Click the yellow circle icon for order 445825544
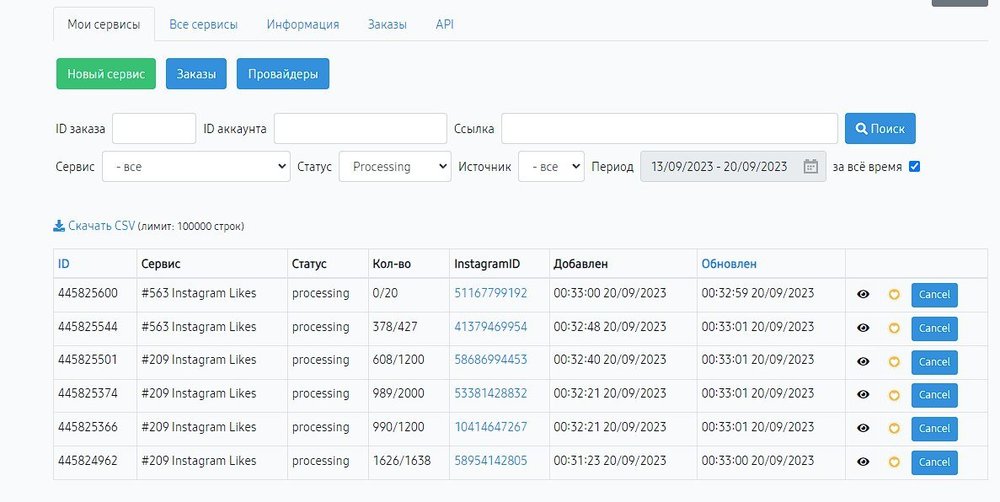Viewport: 1000px width, 502px height. pyautogui.click(x=894, y=328)
